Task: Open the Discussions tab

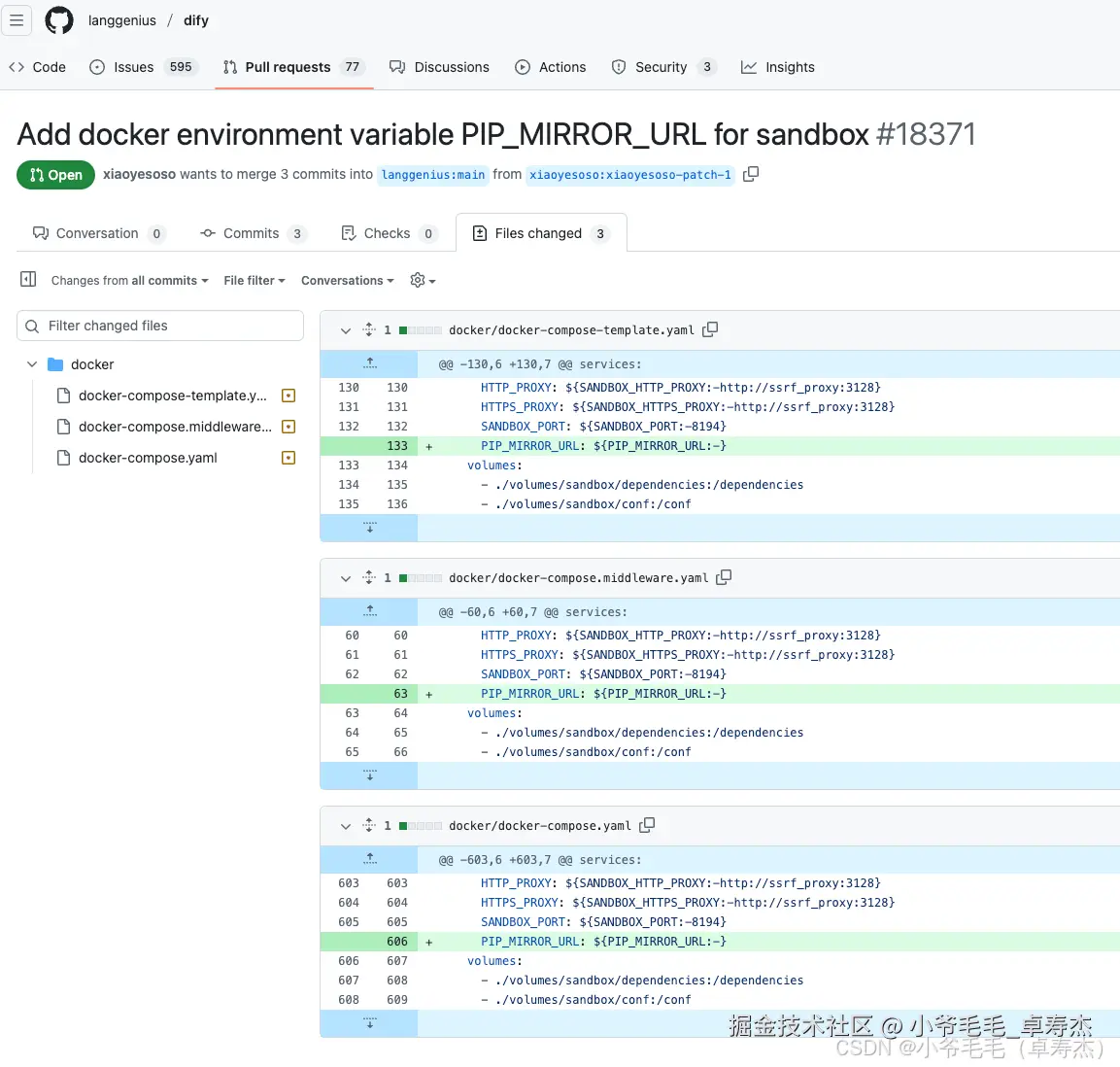Action: click(x=439, y=67)
